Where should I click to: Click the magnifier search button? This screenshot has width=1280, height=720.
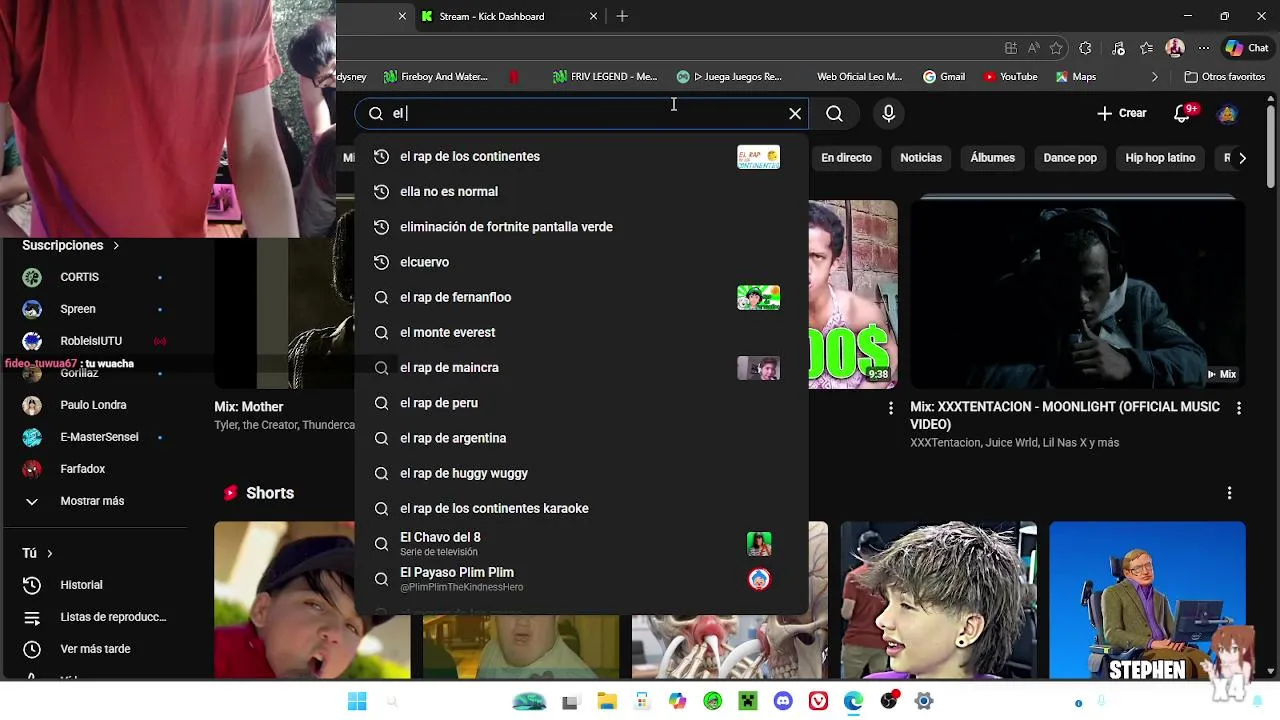[x=834, y=114]
